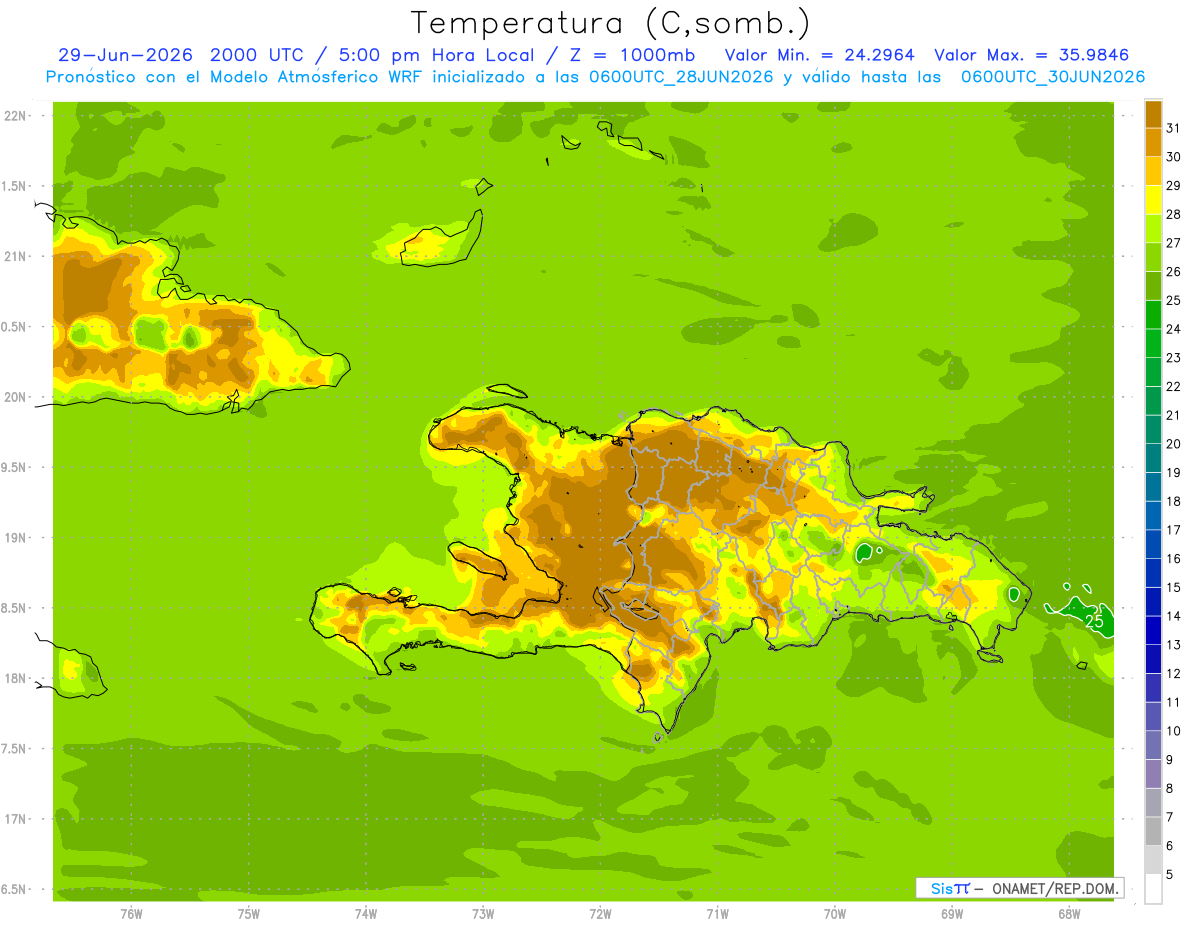Click the '25' contour label on map
Image resolution: width=1200 pixels, height=927 pixels.
click(x=1094, y=621)
